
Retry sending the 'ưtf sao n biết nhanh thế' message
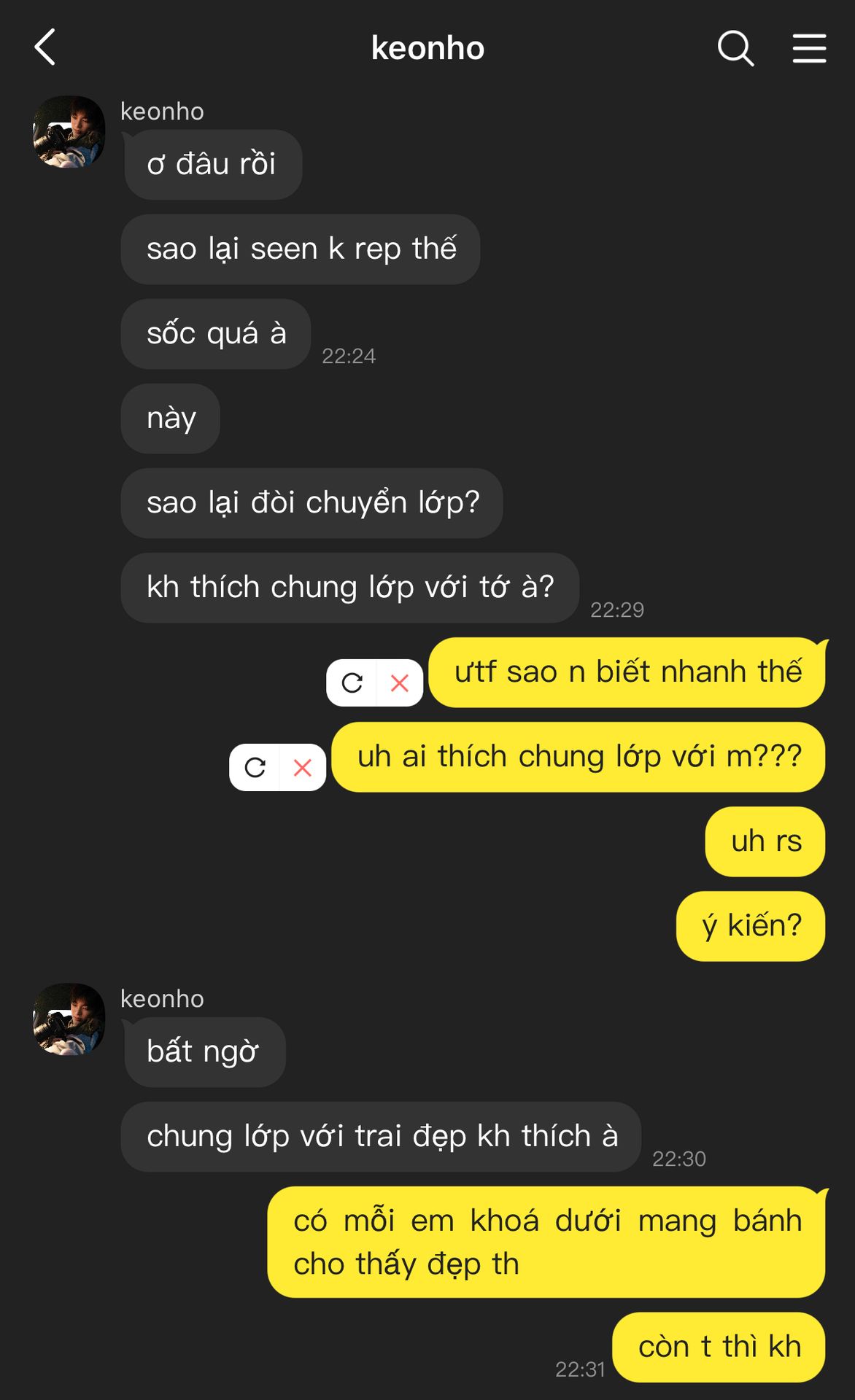pyautogui.click(x=352, y=682)
